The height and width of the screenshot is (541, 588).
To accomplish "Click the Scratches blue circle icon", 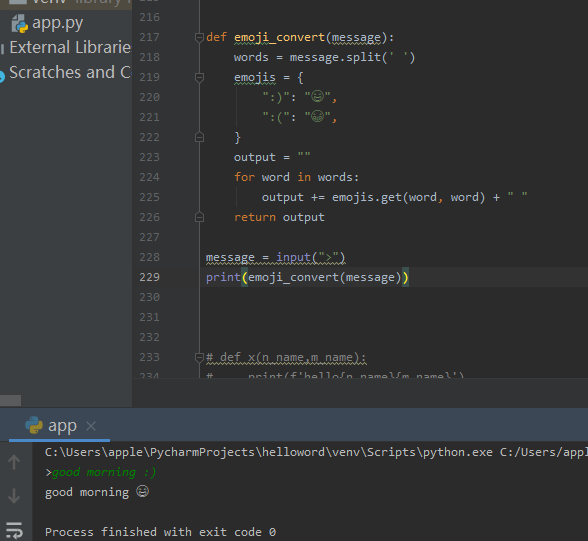I will tap(2, 76).
